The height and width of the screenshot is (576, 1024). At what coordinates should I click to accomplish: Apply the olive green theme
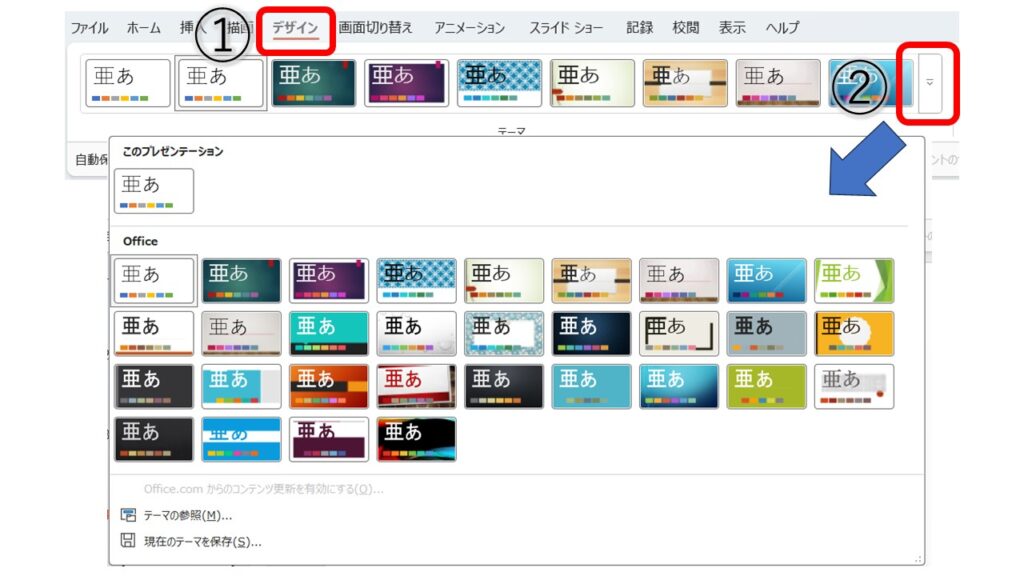click(766, 387)
